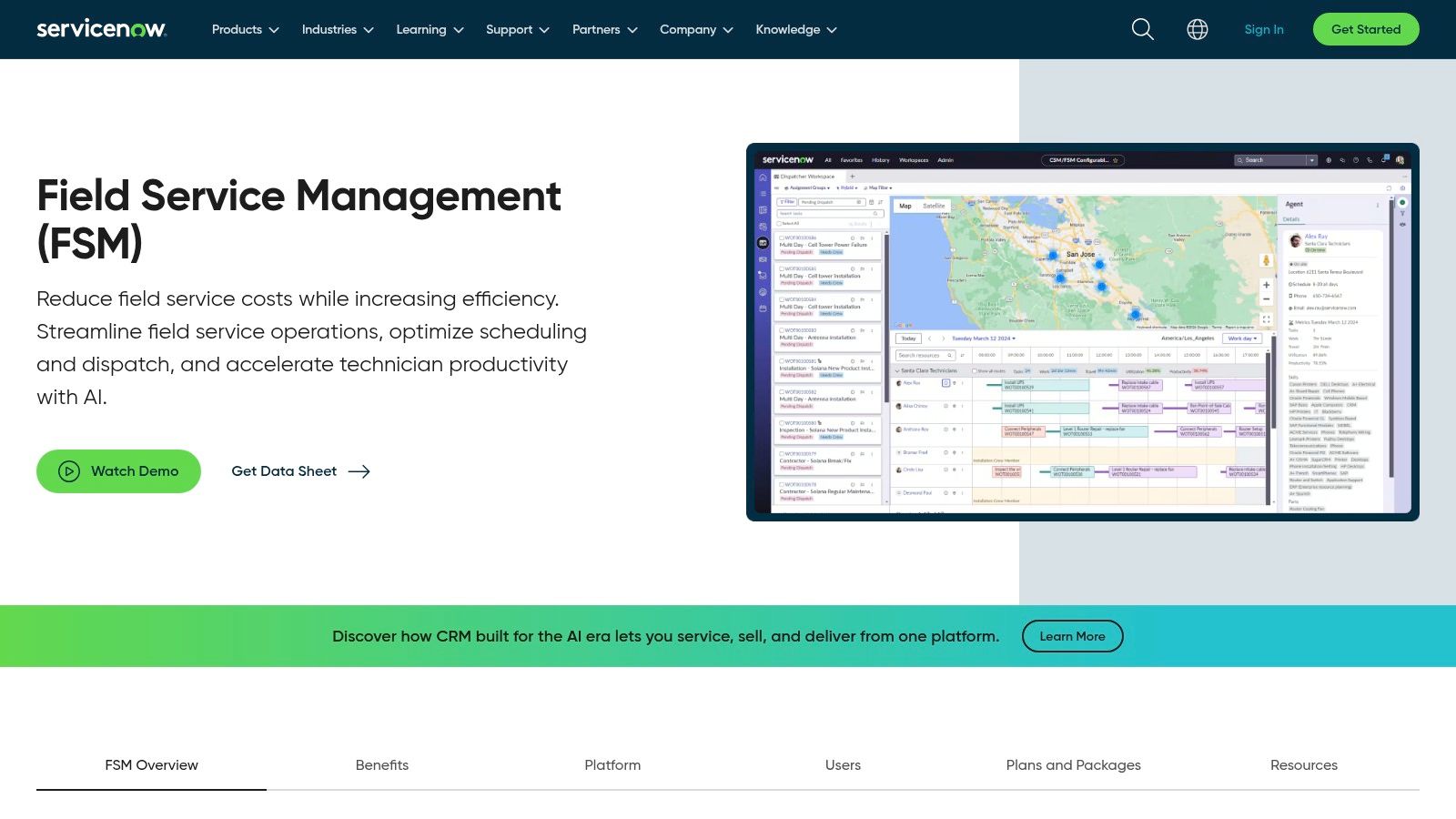Open the Work day dropdown in the screenshot
The width and height of the screenshot is (1456, 819).
pos(1242,339)
